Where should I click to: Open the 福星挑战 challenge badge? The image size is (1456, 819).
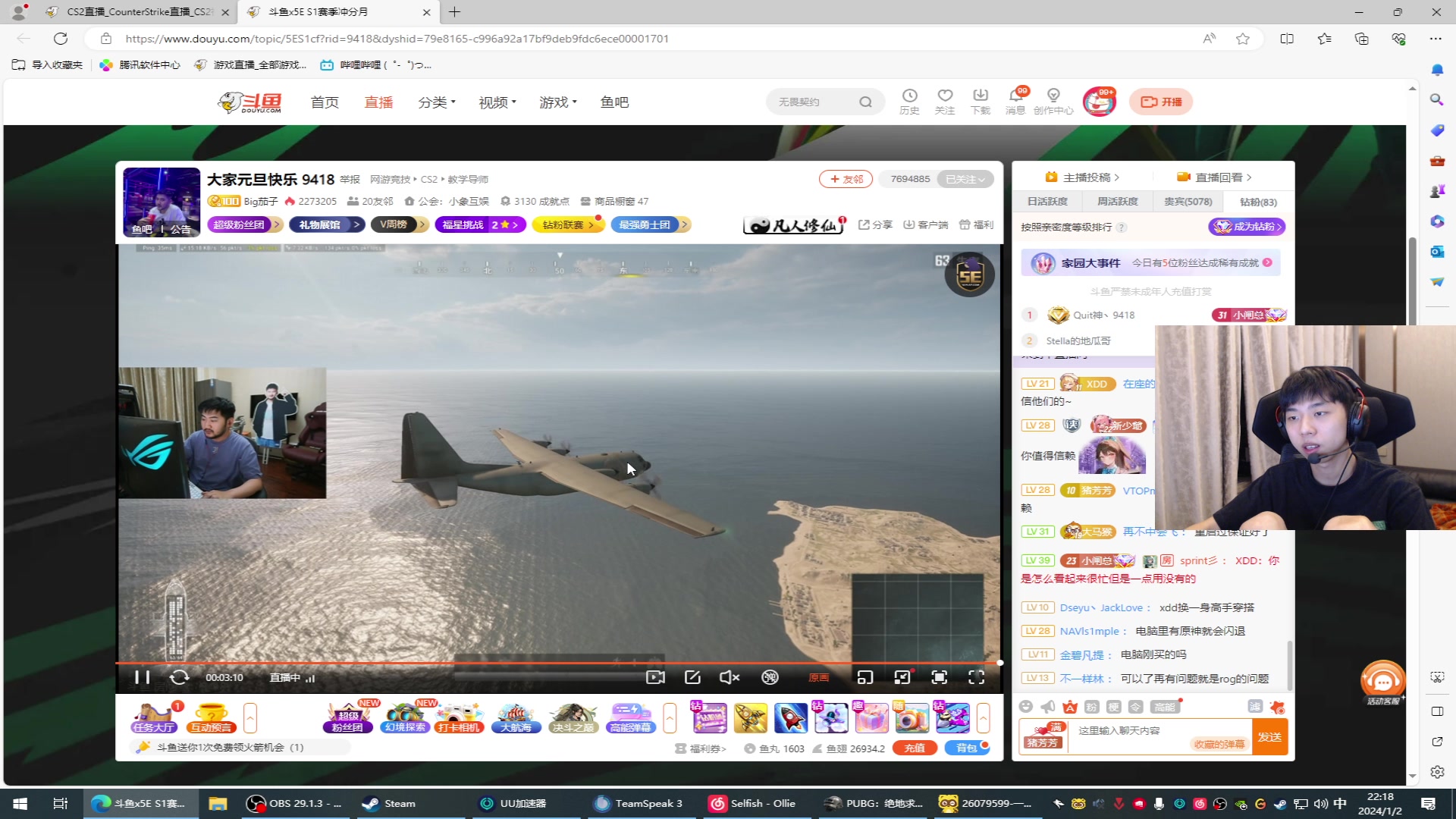tap(480, 224)
